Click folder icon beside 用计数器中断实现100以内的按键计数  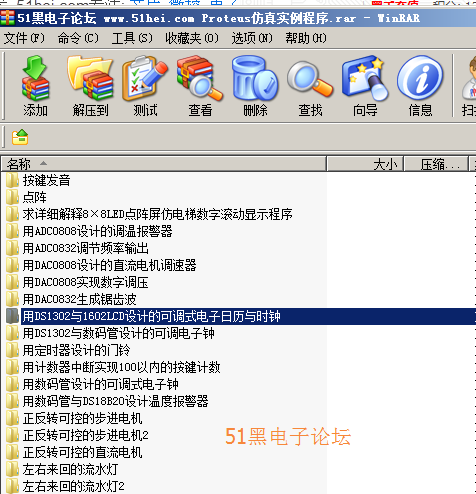pos(12,367)
